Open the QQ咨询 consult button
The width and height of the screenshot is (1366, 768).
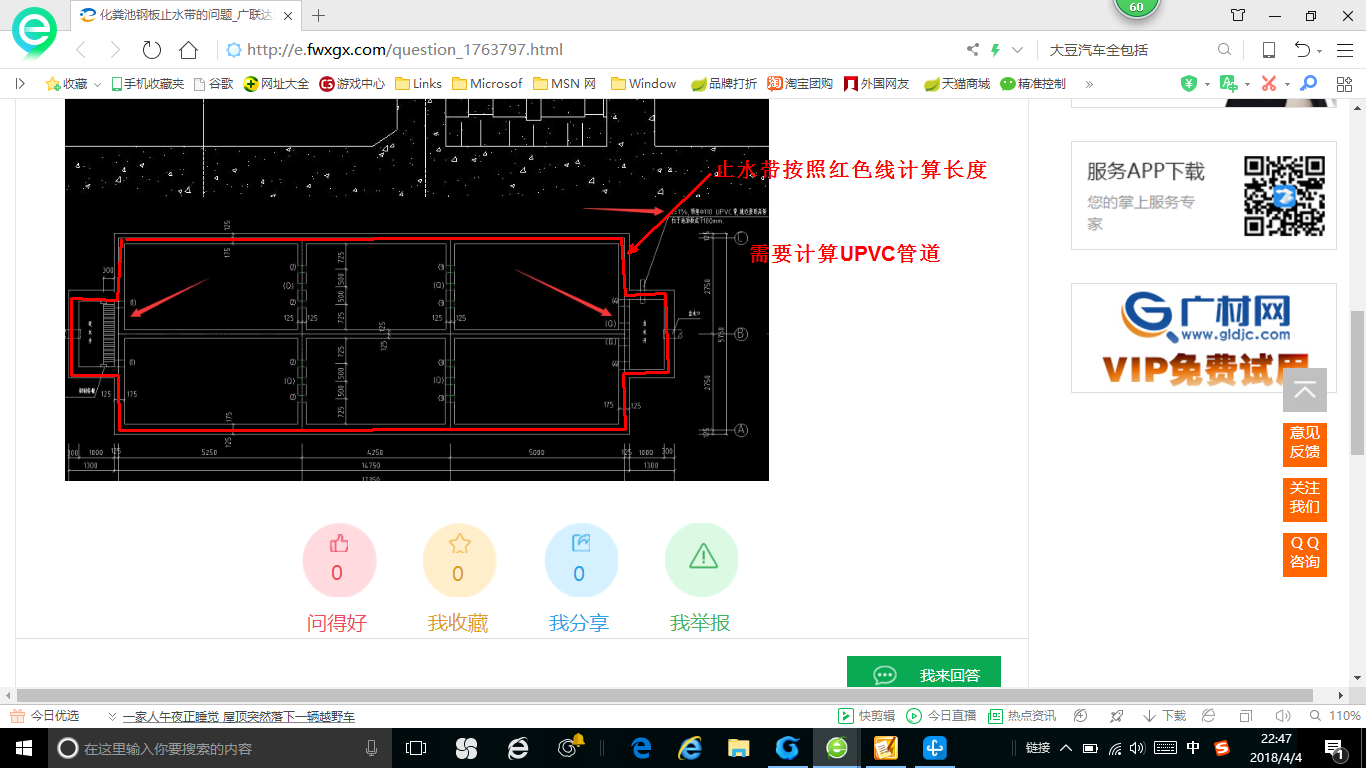1305,554
